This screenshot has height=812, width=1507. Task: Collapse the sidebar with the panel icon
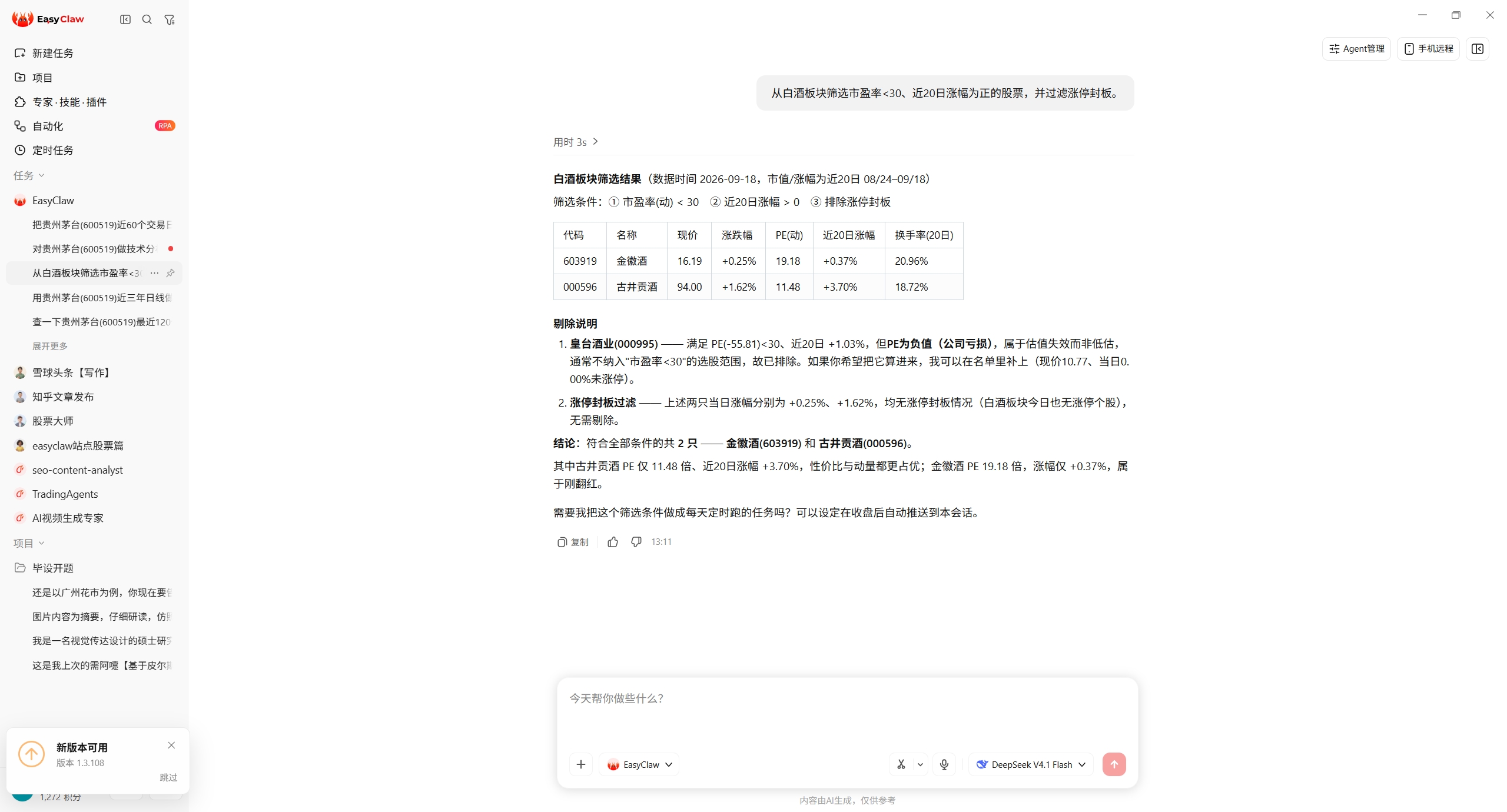tap(125, 19)
